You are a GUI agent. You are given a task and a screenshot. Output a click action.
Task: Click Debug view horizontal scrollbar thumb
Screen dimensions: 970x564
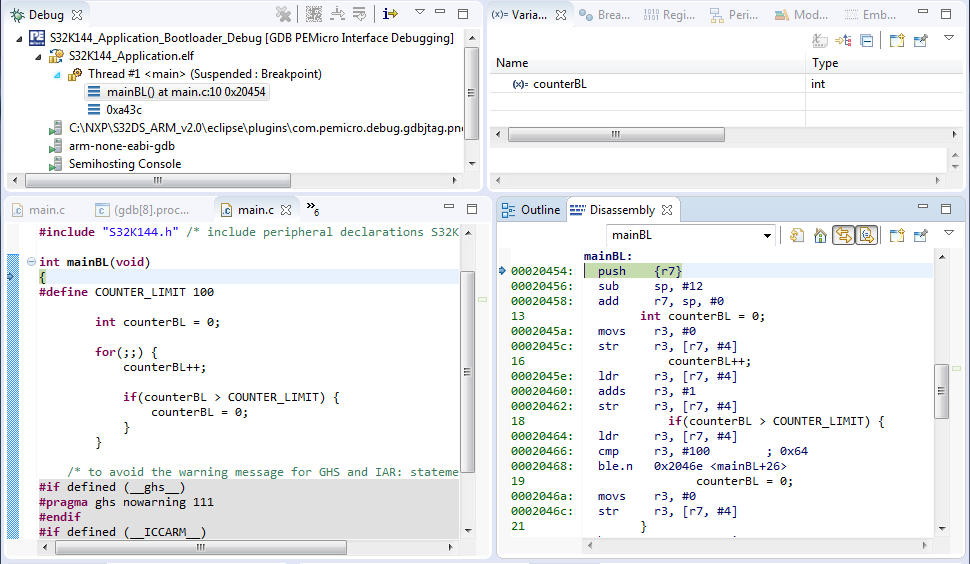[x=158, y=181]
